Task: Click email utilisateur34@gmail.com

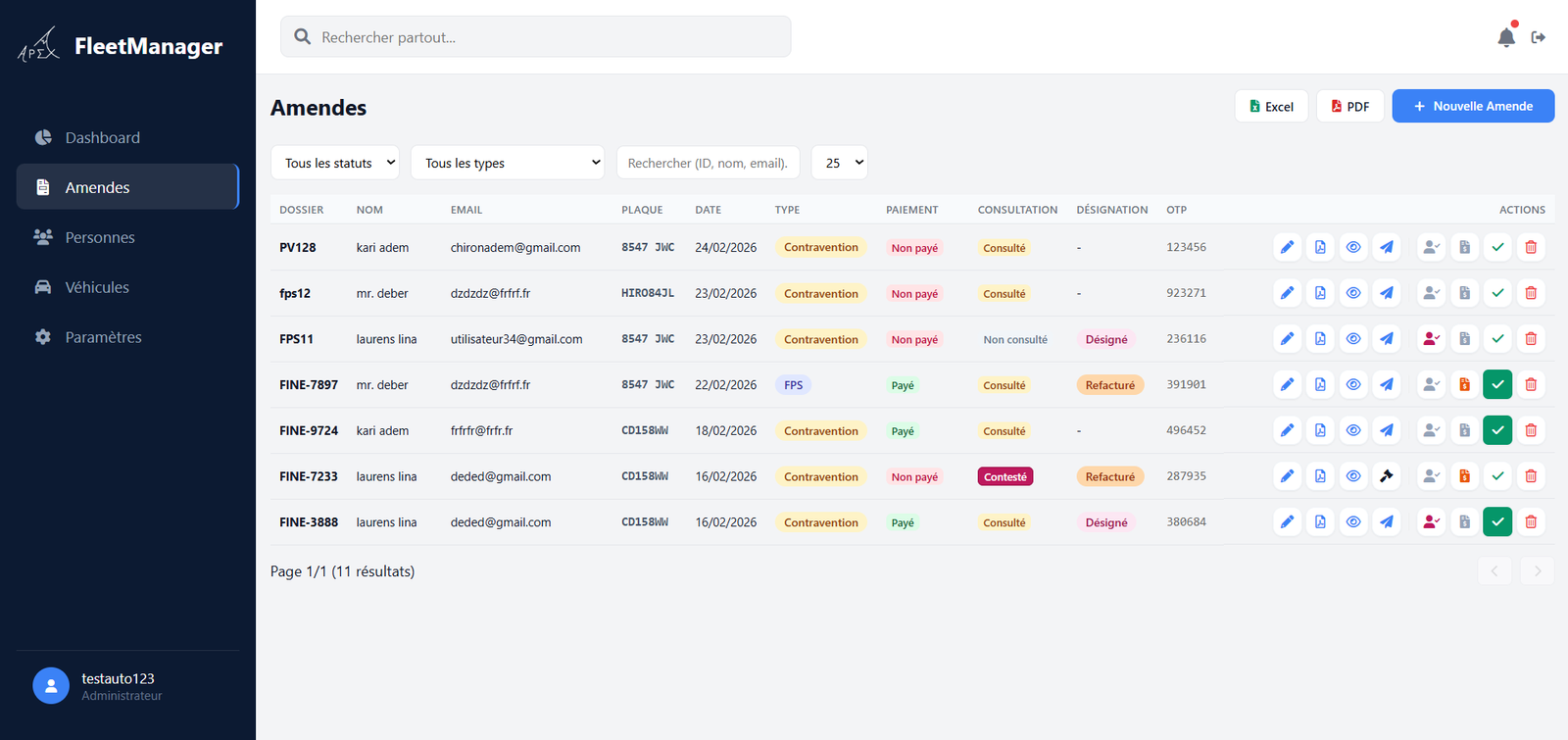Action: 516,339
